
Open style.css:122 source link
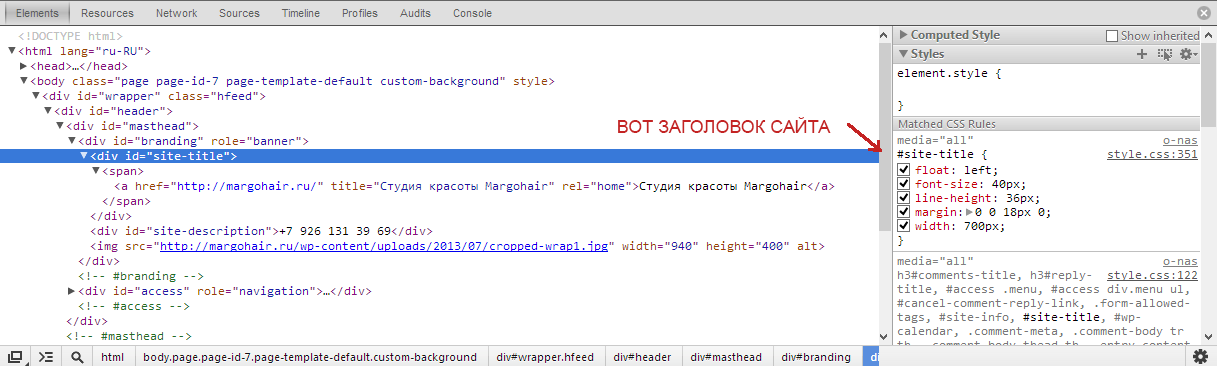(1152, 275)
